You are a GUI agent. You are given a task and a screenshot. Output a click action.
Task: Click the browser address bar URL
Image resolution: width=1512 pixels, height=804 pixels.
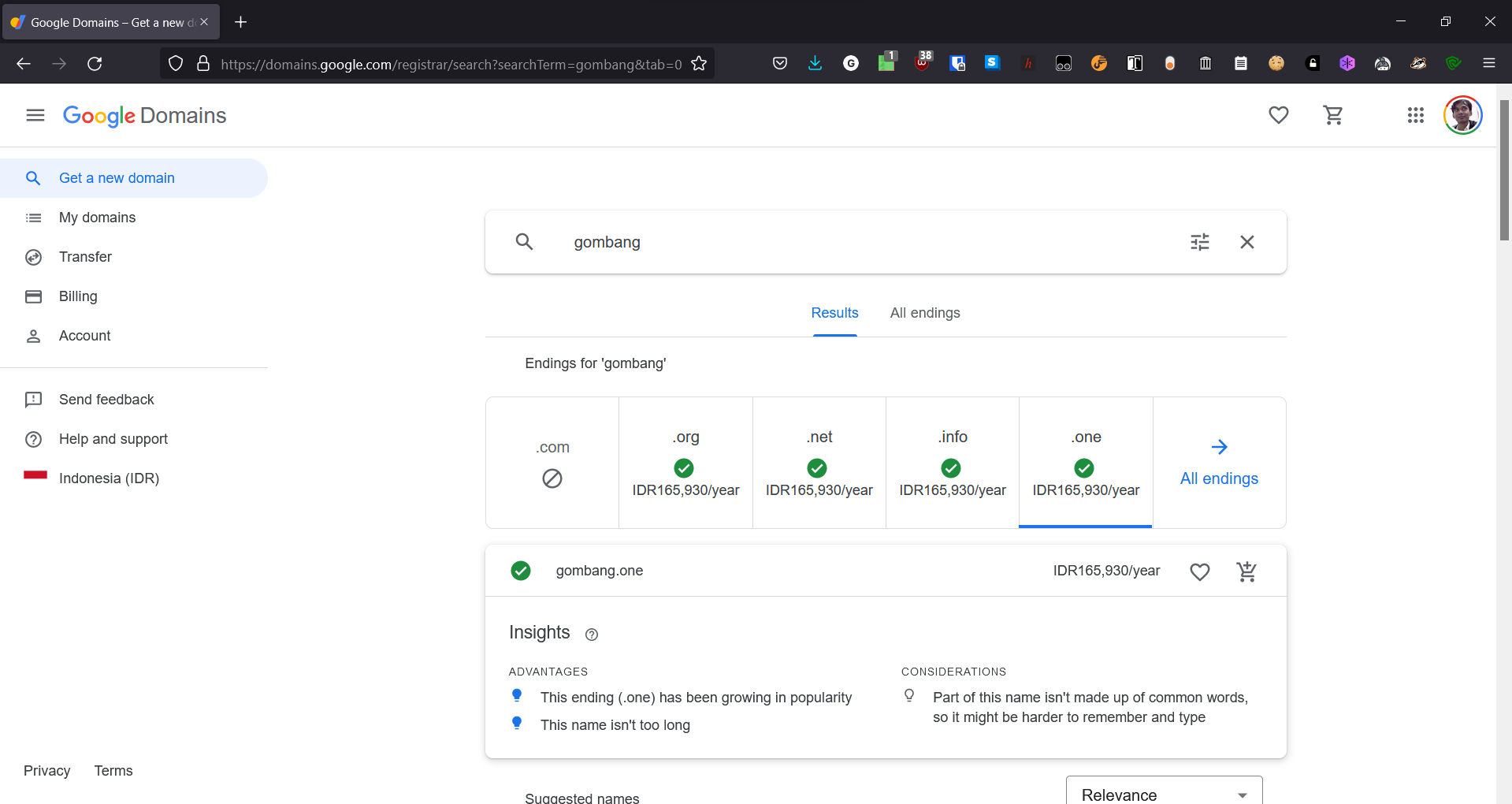point(451,64)
